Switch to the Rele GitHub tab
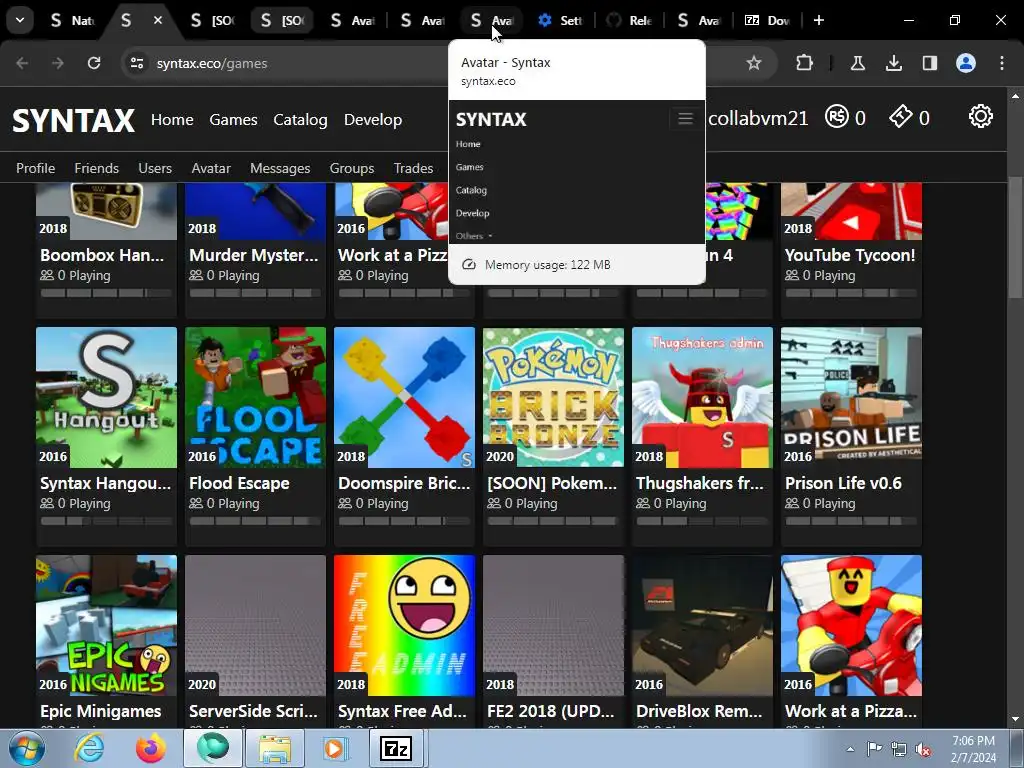The width and height of the screenshot is (1024, 768). 630,20
